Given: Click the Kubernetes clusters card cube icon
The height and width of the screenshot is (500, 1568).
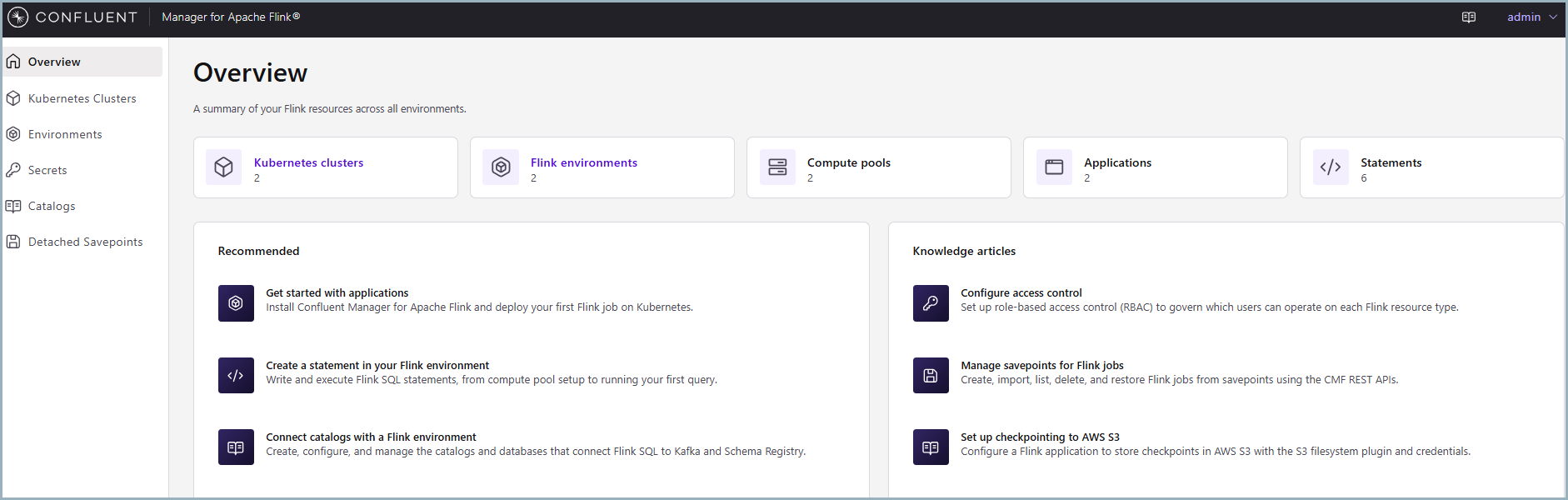Looking at the screenshot, I should pos(224,167).
